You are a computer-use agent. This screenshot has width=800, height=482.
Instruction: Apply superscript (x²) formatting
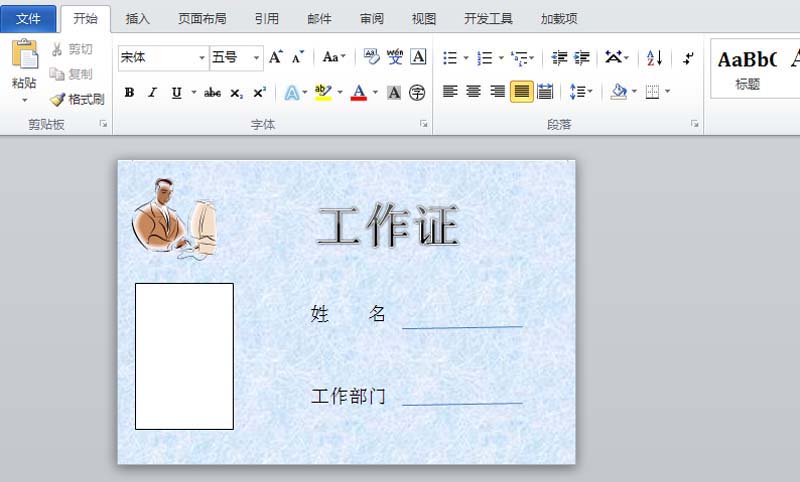pyautogui.click(x=260, y=93)
